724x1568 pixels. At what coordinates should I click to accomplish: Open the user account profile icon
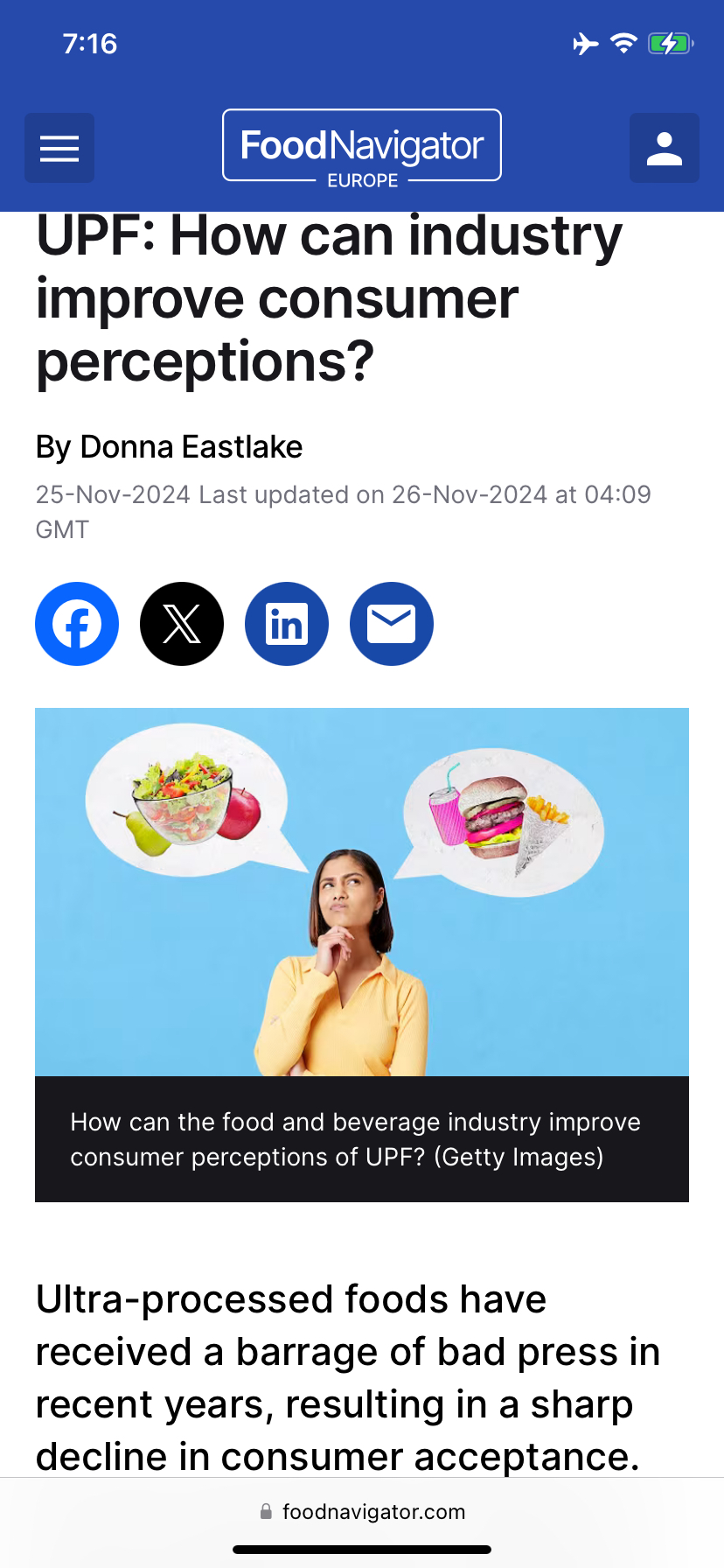tap(664, 148)
